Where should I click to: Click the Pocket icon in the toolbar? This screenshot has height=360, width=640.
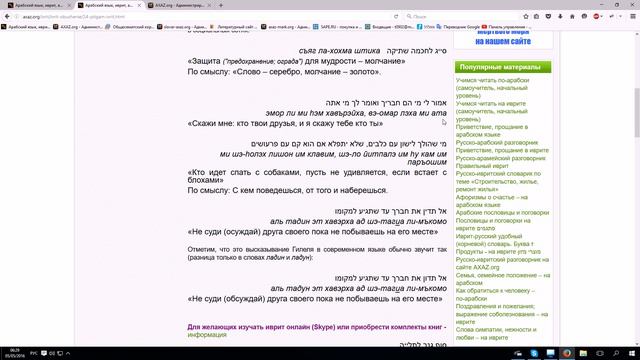coord(548,16)
